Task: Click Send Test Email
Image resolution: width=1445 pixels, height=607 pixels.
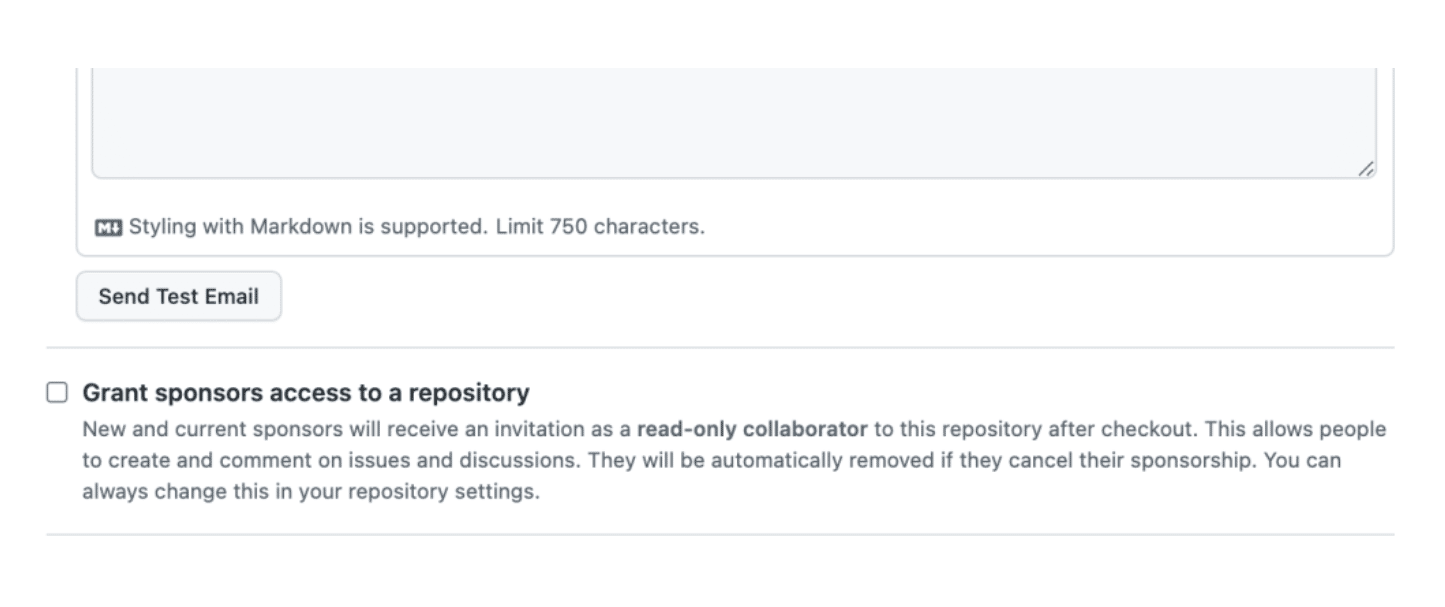Action: [178, 295]
